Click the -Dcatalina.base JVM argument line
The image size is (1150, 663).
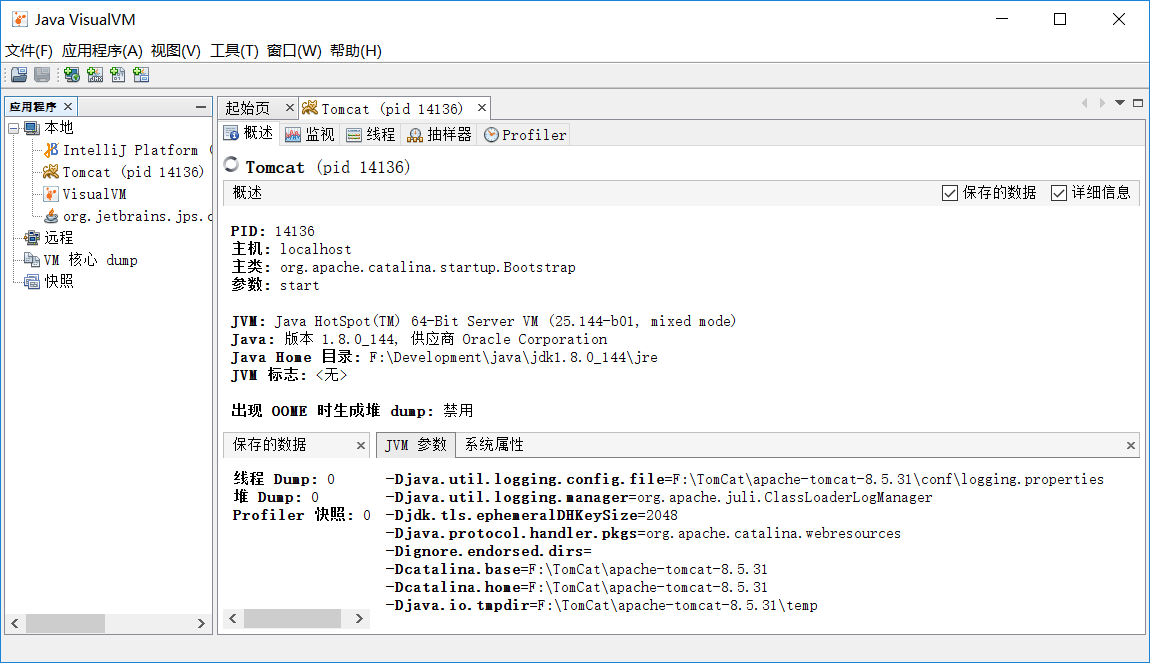click(576, 569)
